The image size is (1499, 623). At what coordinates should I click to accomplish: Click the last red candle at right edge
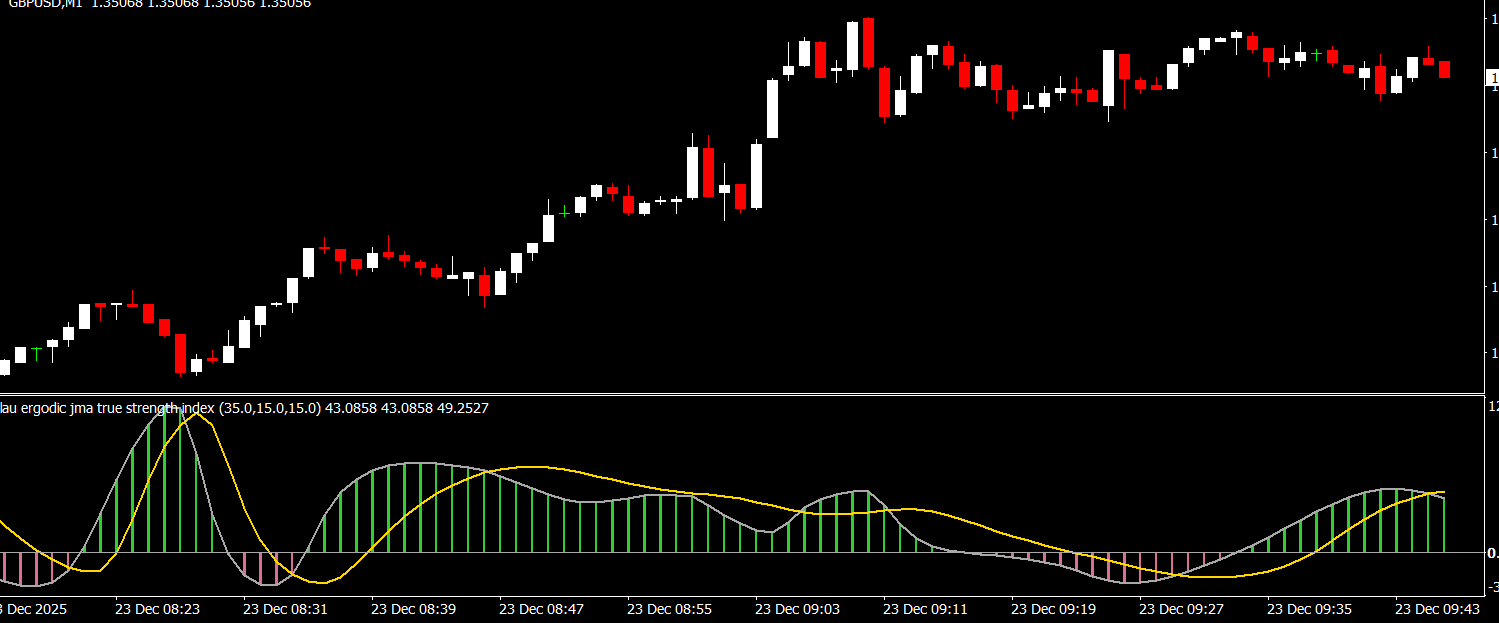[x=1444, y=68]
